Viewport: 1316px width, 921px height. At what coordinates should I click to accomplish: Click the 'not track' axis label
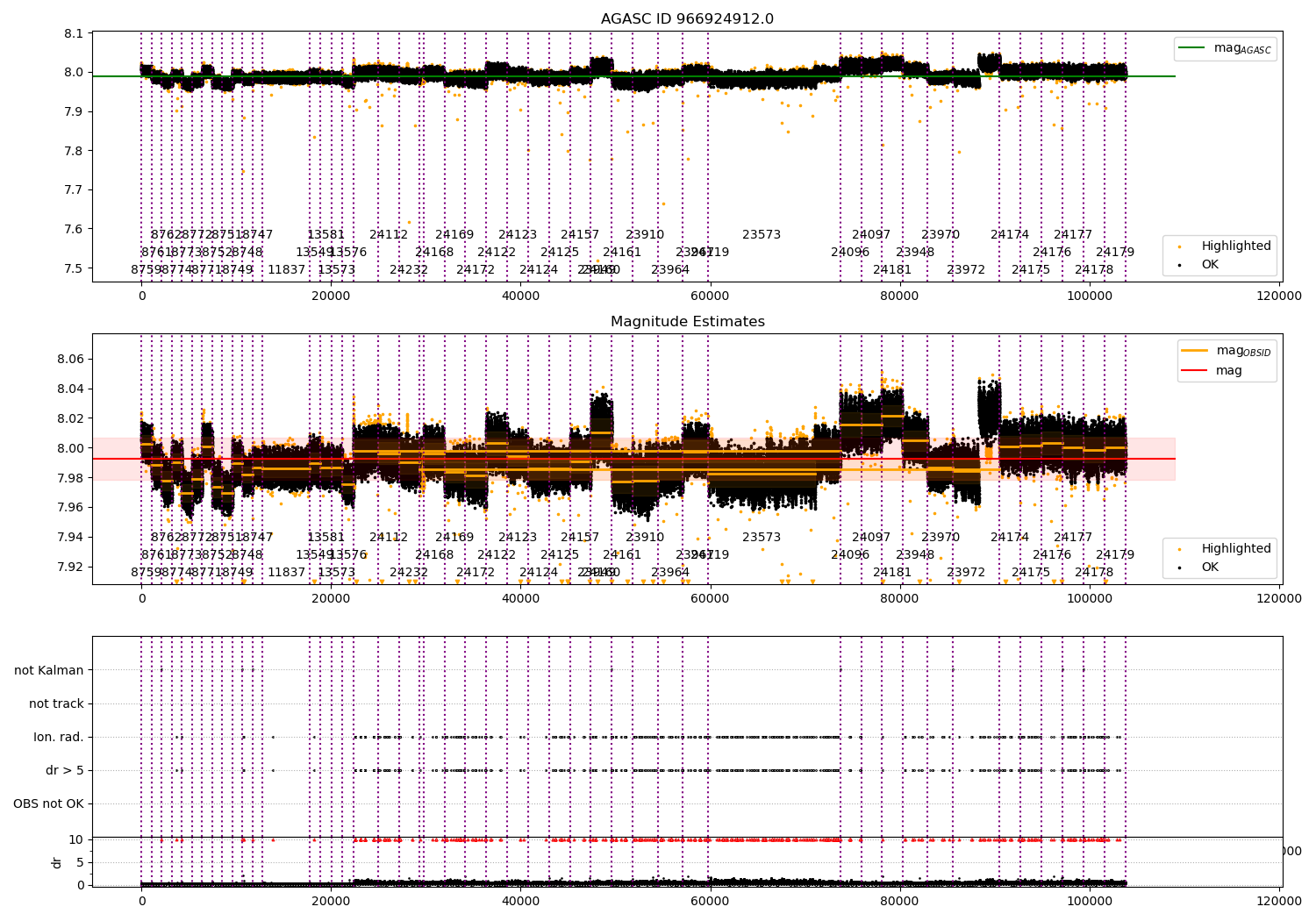click(x=56, y=703)
